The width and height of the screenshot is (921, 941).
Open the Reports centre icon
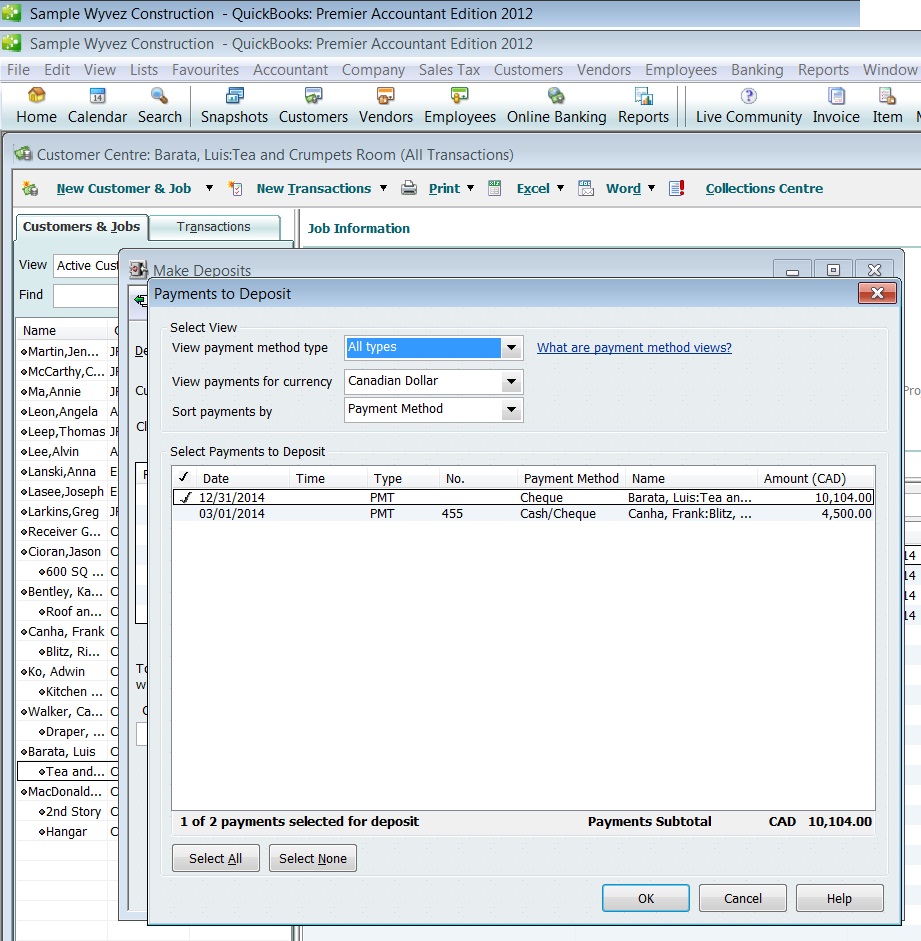click(x=643, y=105)
